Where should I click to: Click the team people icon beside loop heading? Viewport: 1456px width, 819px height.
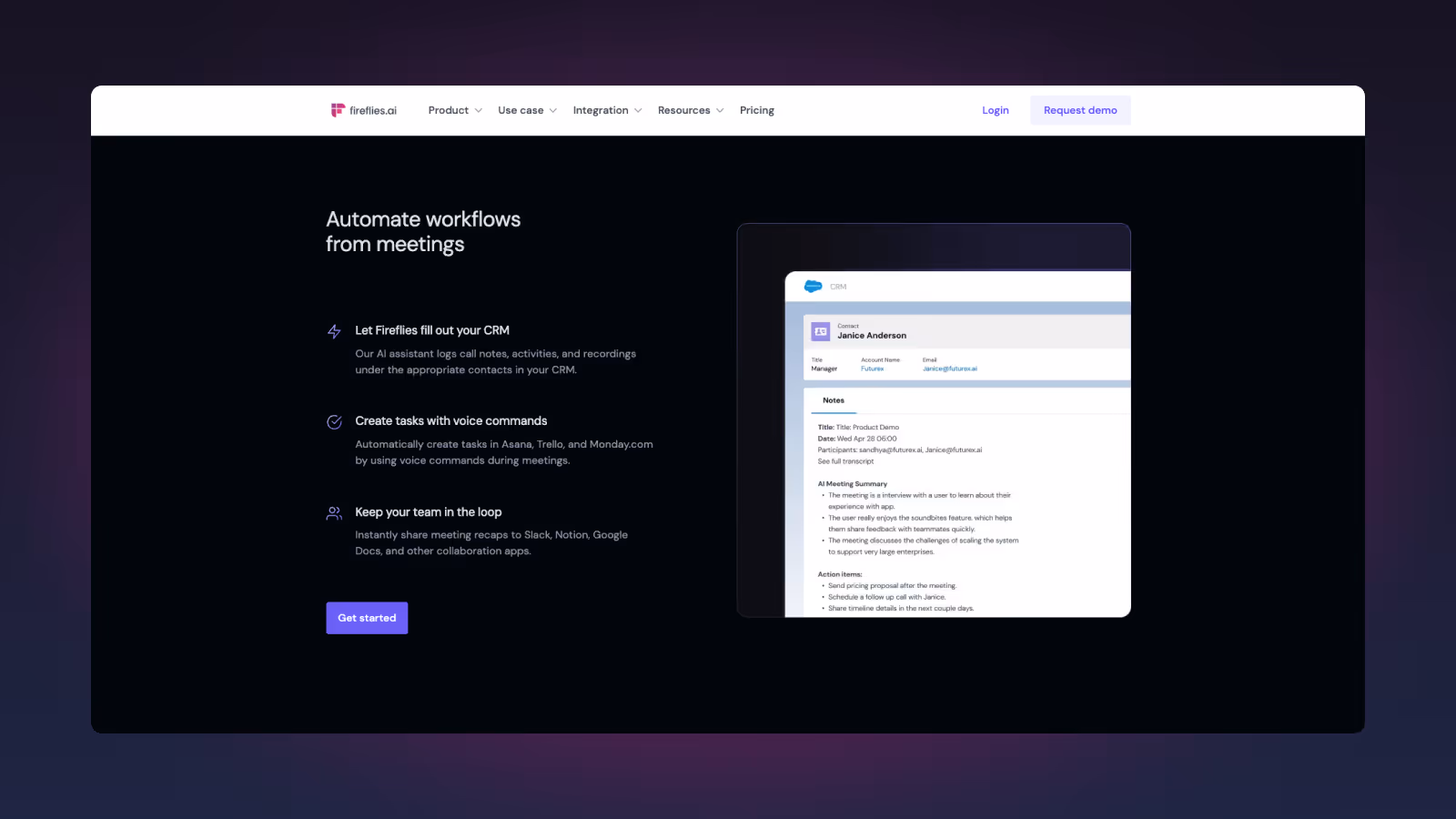pos(334,513)
